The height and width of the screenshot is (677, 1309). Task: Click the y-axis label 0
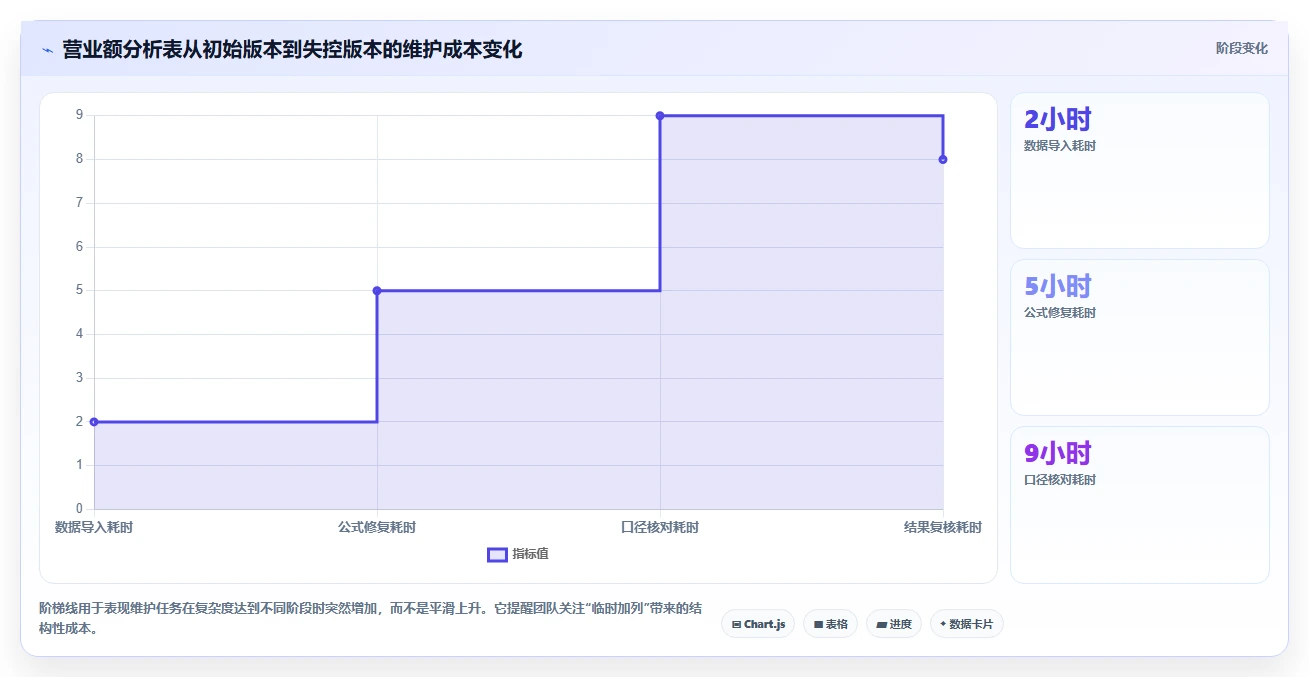coord(79,509)
